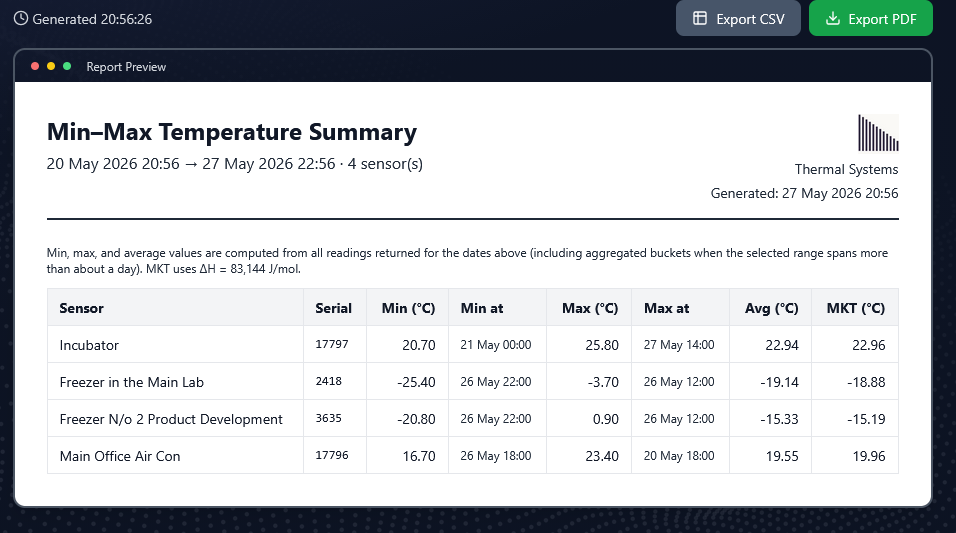Click average value -15.33
Image resolution: width=956 pixels, height=533 pixels.
779,420
